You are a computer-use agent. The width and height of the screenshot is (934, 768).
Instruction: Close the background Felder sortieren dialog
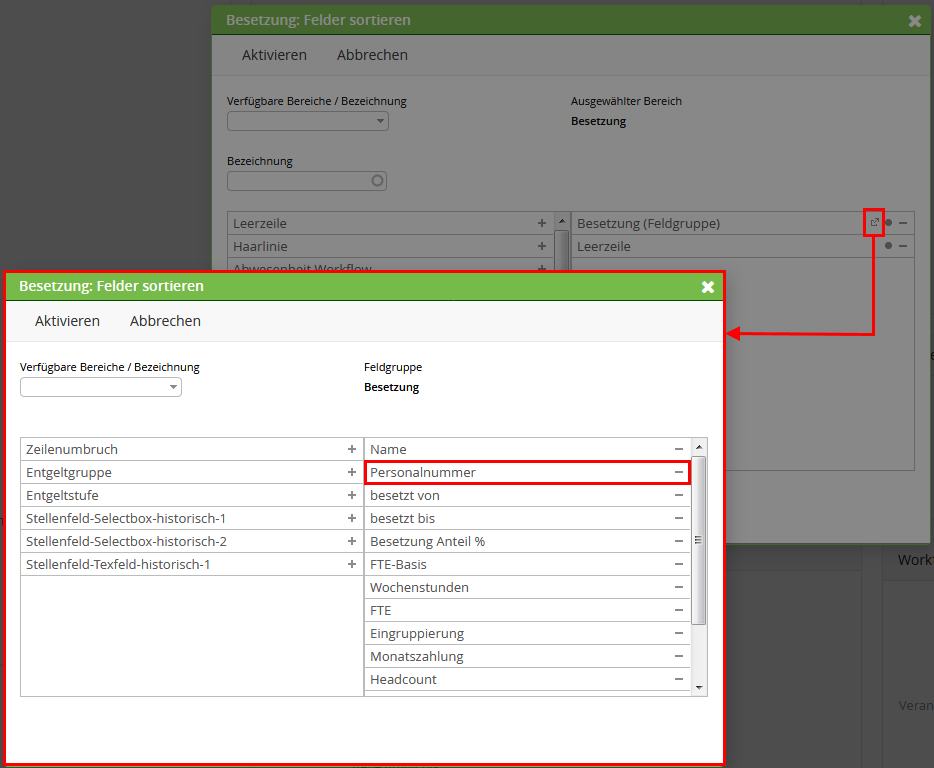click(915, 21)
